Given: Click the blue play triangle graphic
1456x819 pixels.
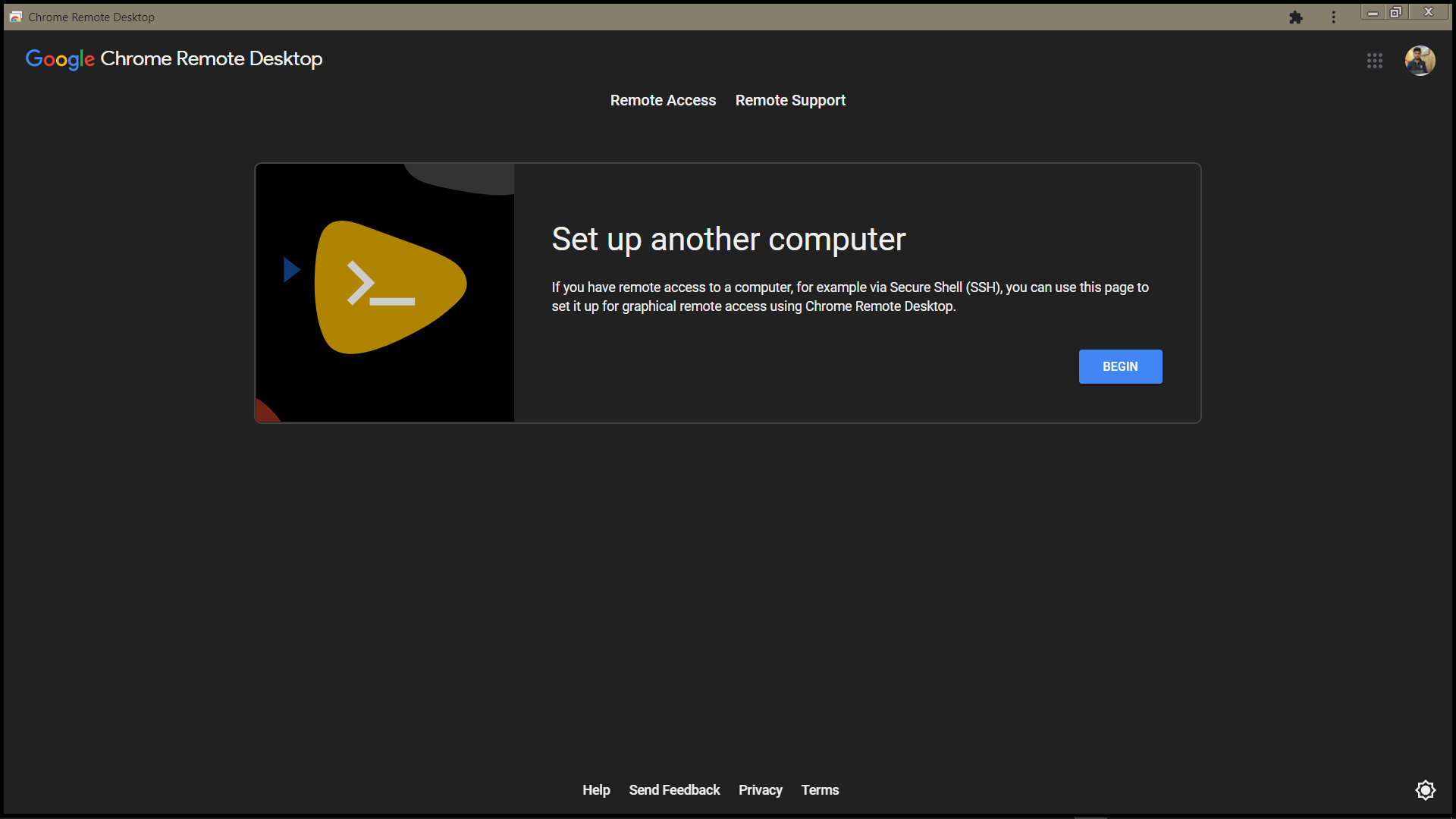Looking at the screenshot, I should tap(291, 270).
